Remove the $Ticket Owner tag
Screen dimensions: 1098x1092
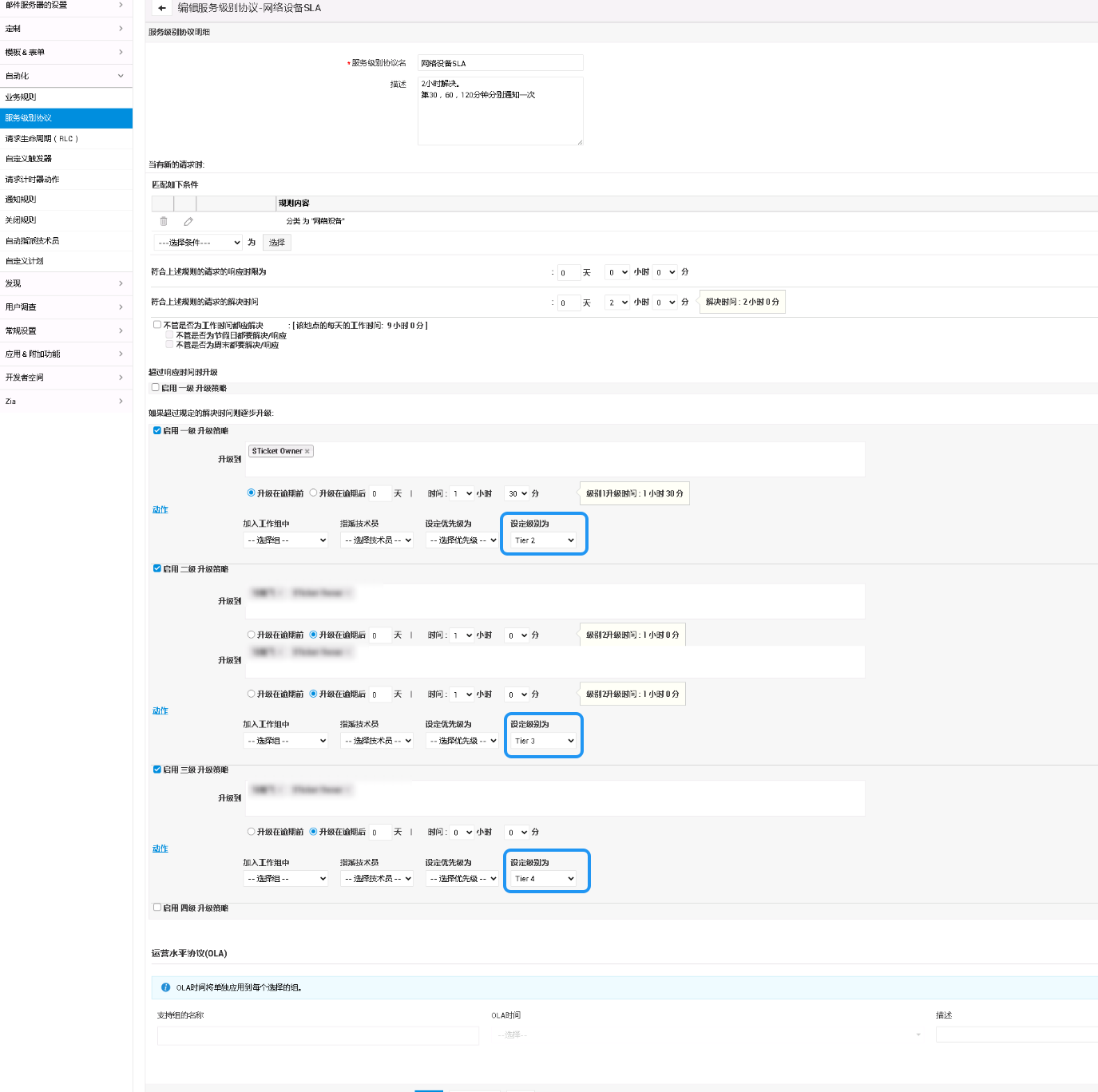(307, 452)
